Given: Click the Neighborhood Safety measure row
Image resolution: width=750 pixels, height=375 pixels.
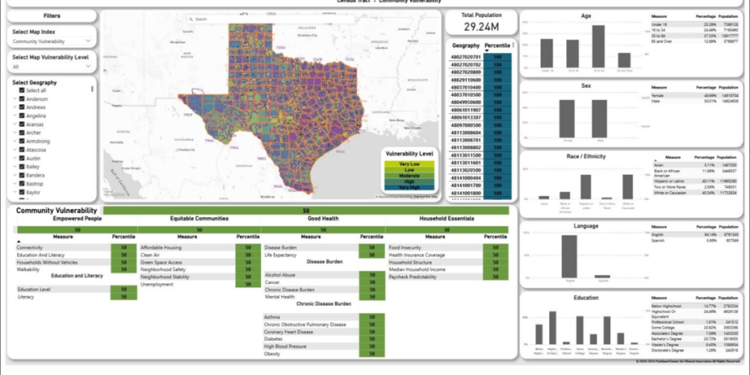Looking at the screenshot, I should click(x=200, y=270).
